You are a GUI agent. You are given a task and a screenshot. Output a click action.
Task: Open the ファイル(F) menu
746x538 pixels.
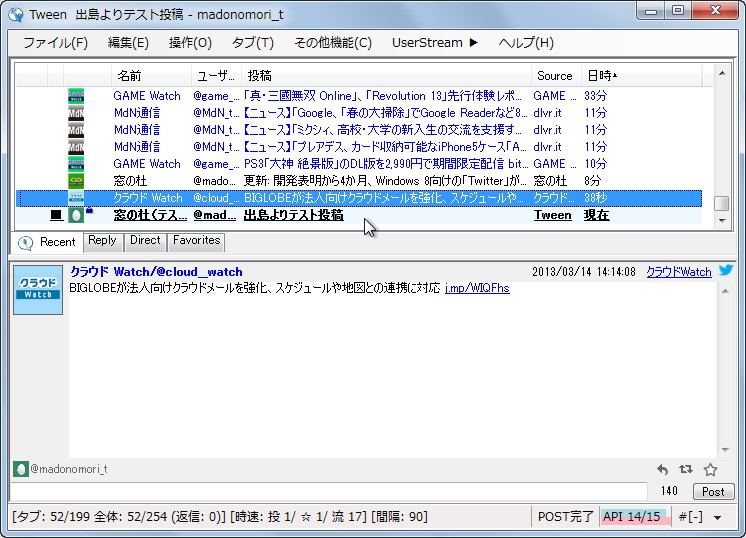(55, 43)
